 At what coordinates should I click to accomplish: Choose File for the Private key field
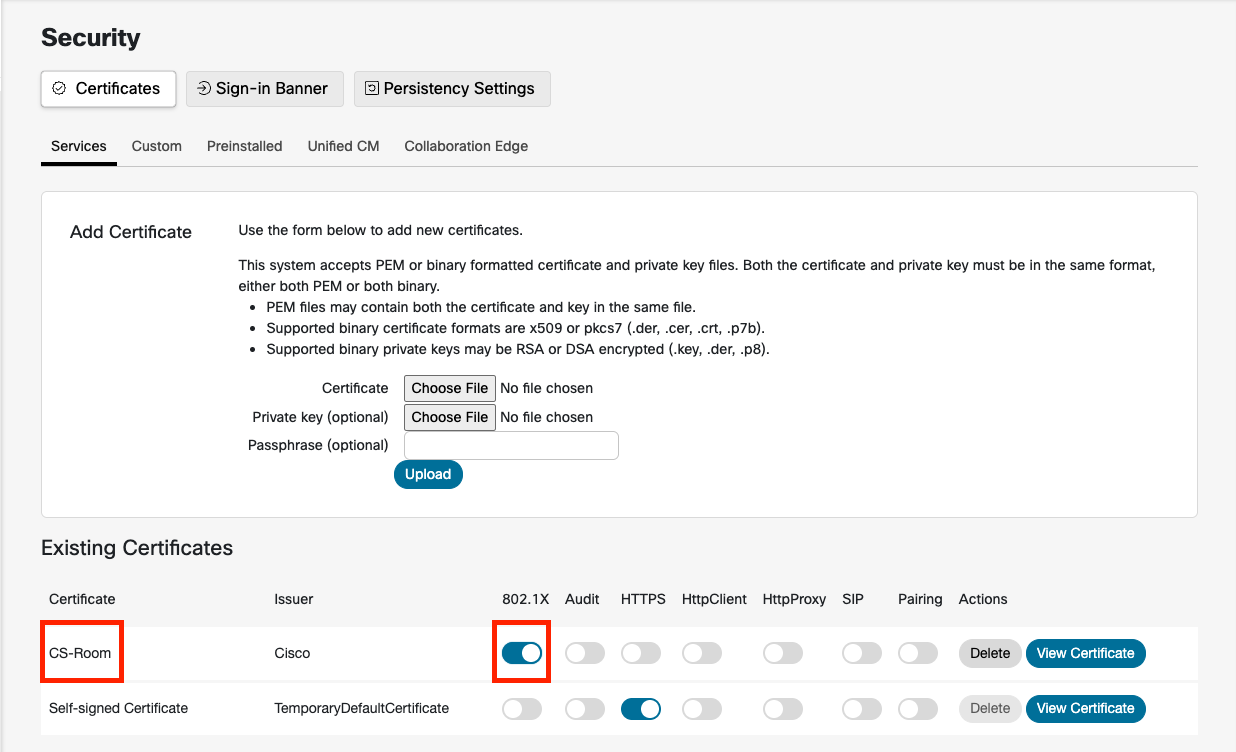click(450, 417)
